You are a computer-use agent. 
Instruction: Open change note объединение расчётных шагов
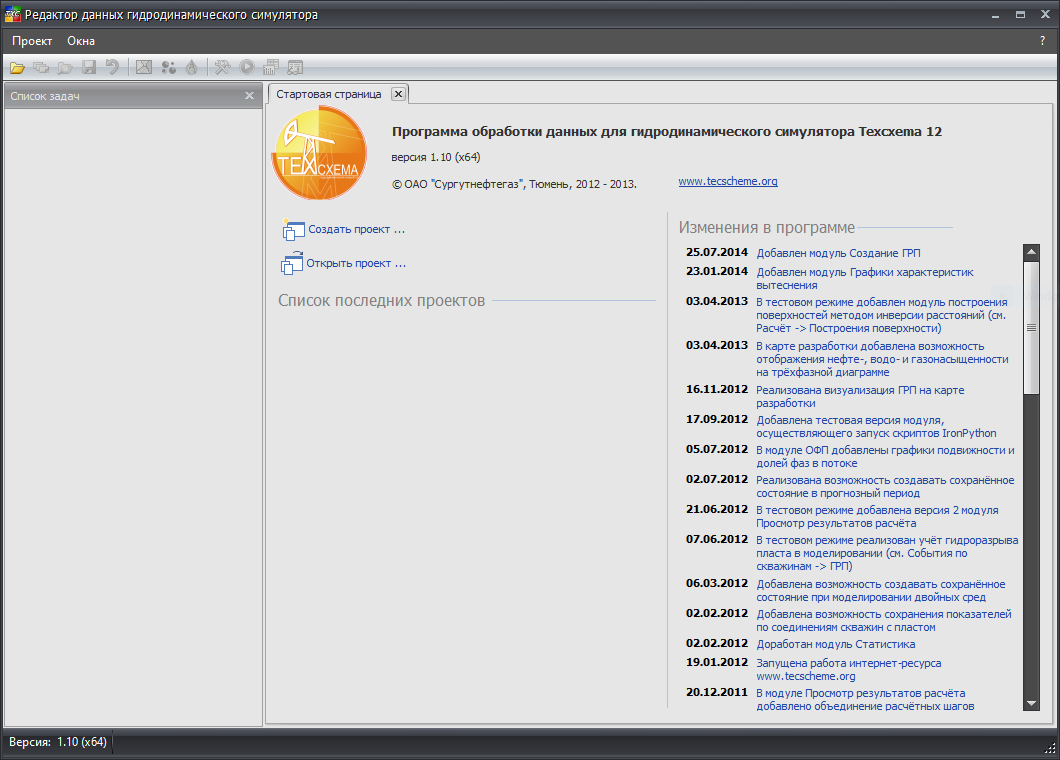(865, 700)
